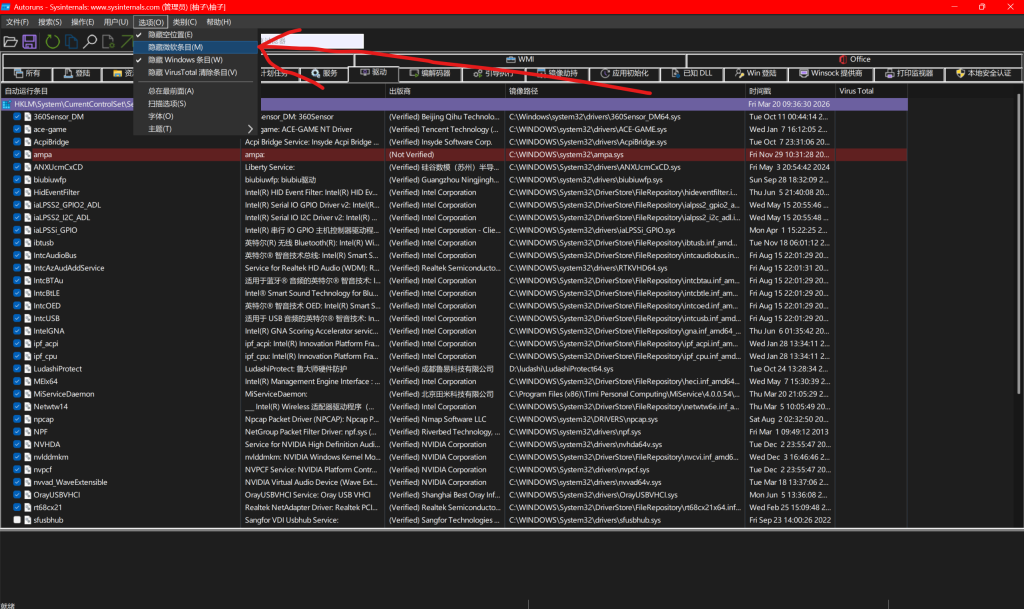This screenshot has height=609, width=1024.
Task: Select 隐藏微软条目(M) menu option
Action: click(x=176, y=47)
